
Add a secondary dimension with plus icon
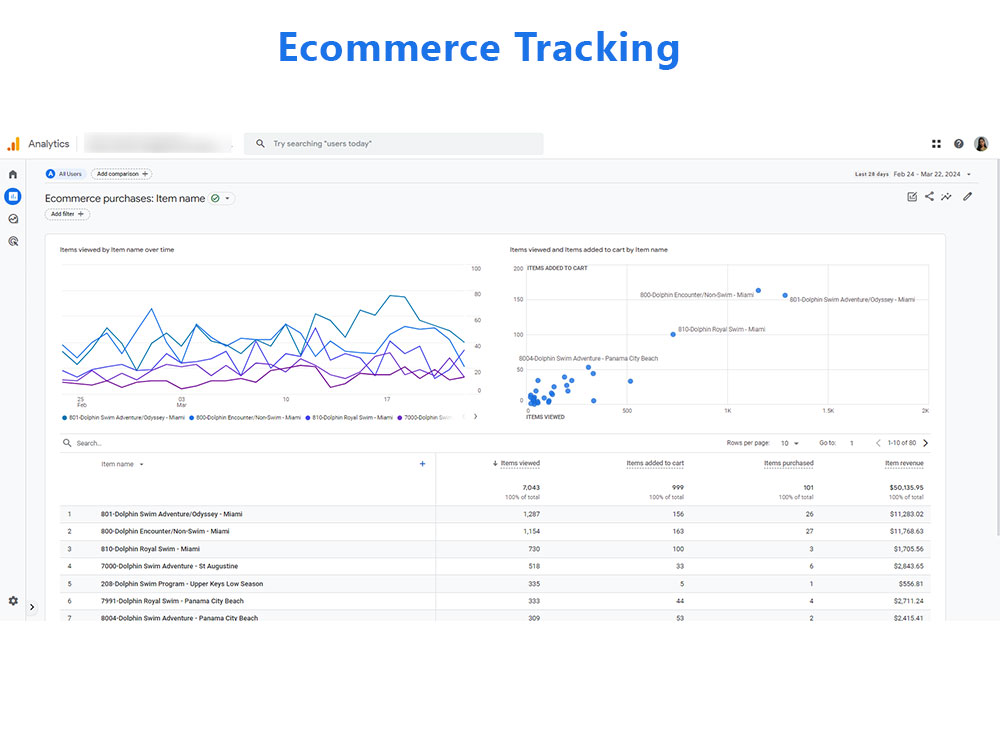[422, 464]
